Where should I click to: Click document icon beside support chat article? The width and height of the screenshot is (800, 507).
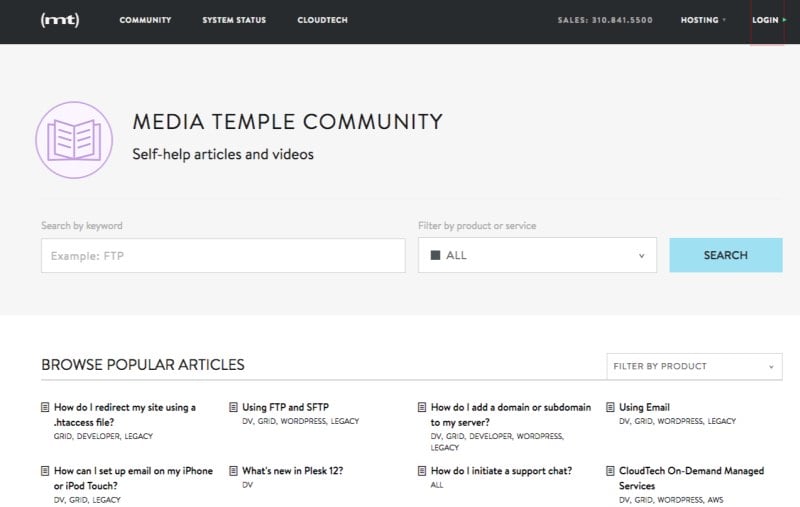pyautogui.click(x=422, y=471)
